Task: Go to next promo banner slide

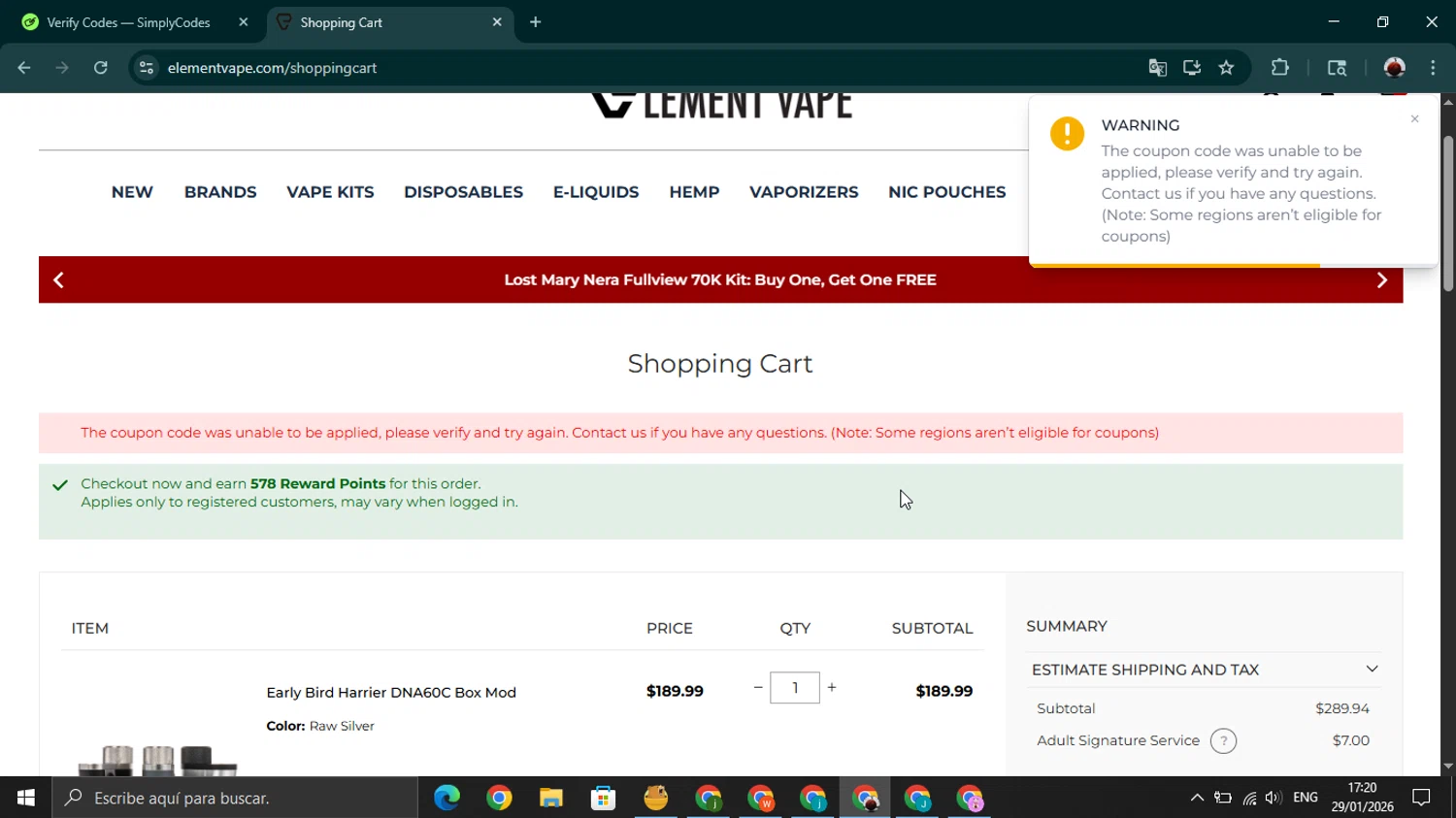Action: point(1382,280)
